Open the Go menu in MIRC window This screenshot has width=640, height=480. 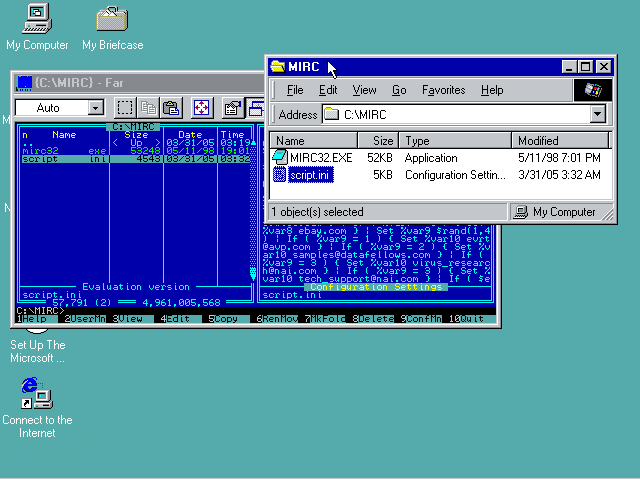(x=399, y=90)
